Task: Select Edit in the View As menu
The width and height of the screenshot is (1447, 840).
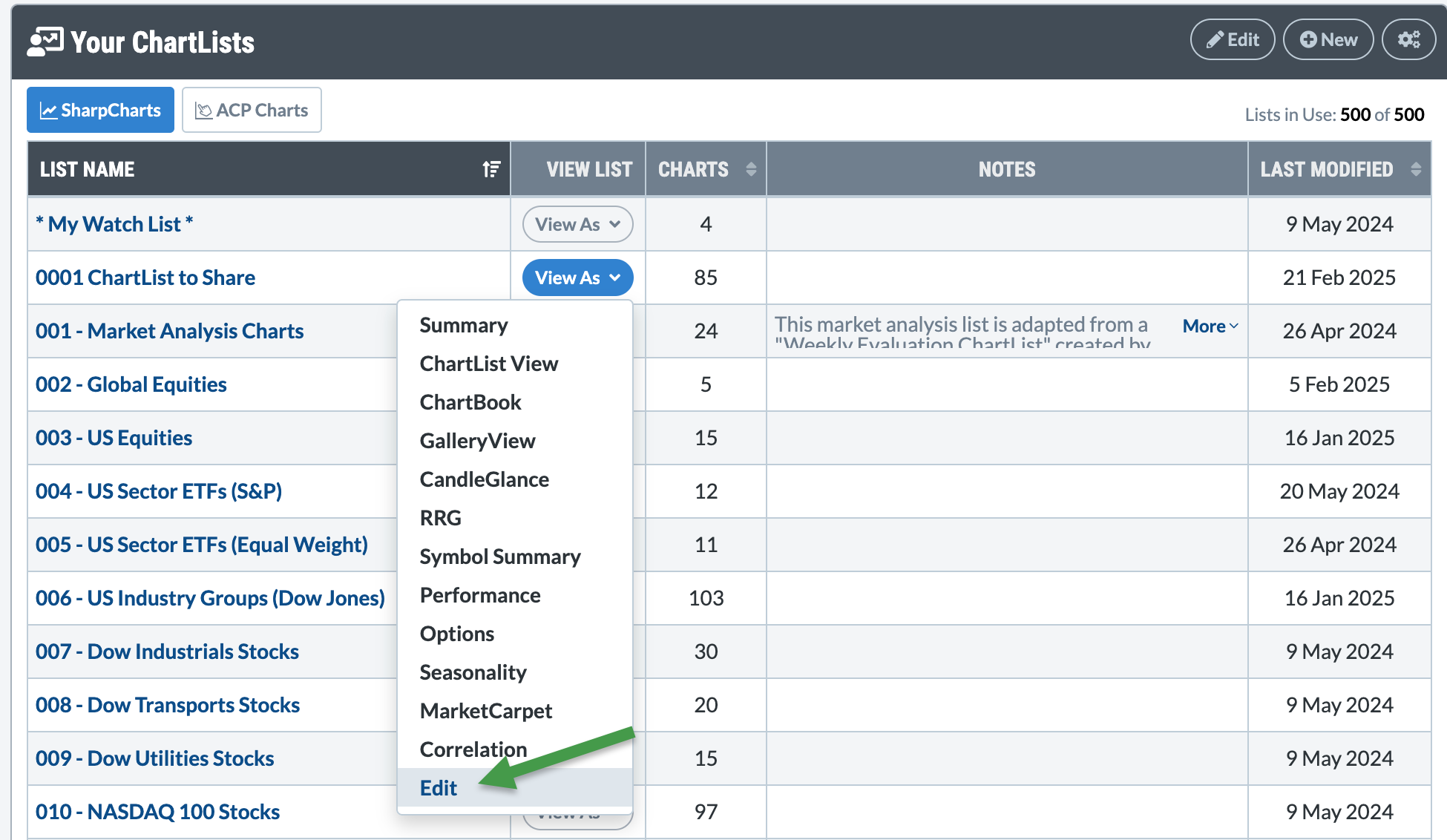Action: 439,788
